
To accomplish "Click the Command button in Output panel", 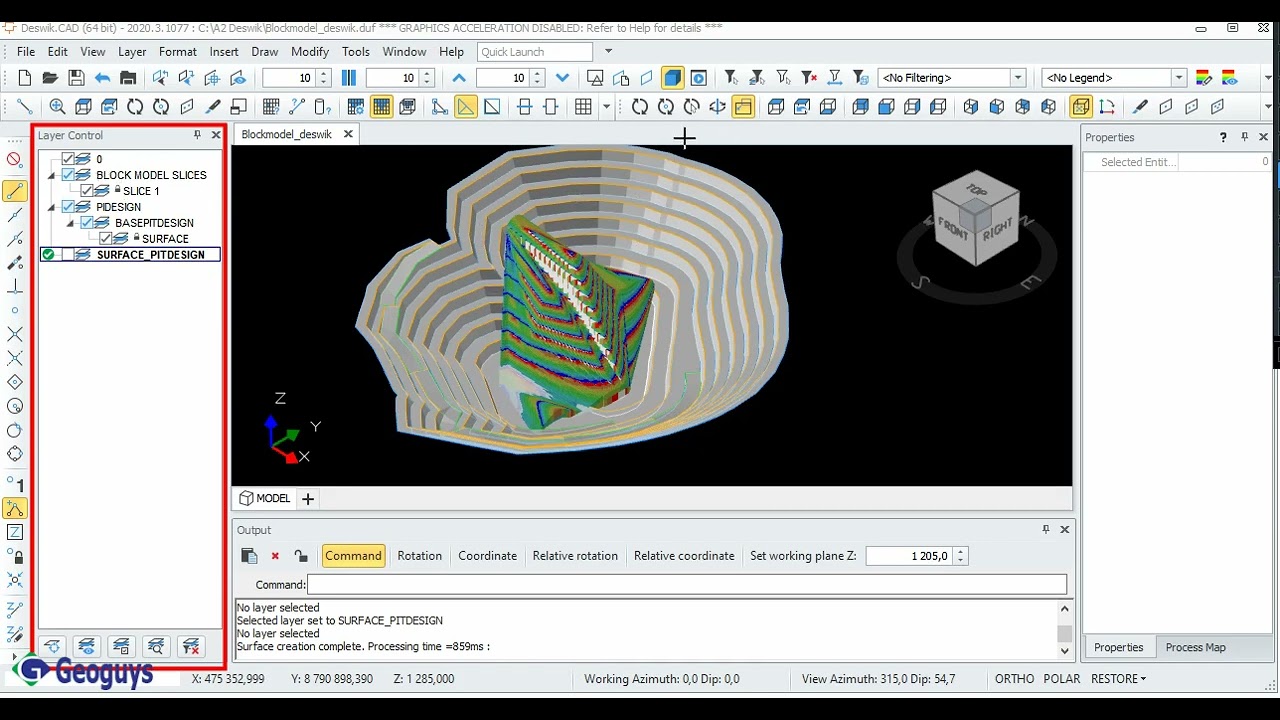I will (353, 556).
